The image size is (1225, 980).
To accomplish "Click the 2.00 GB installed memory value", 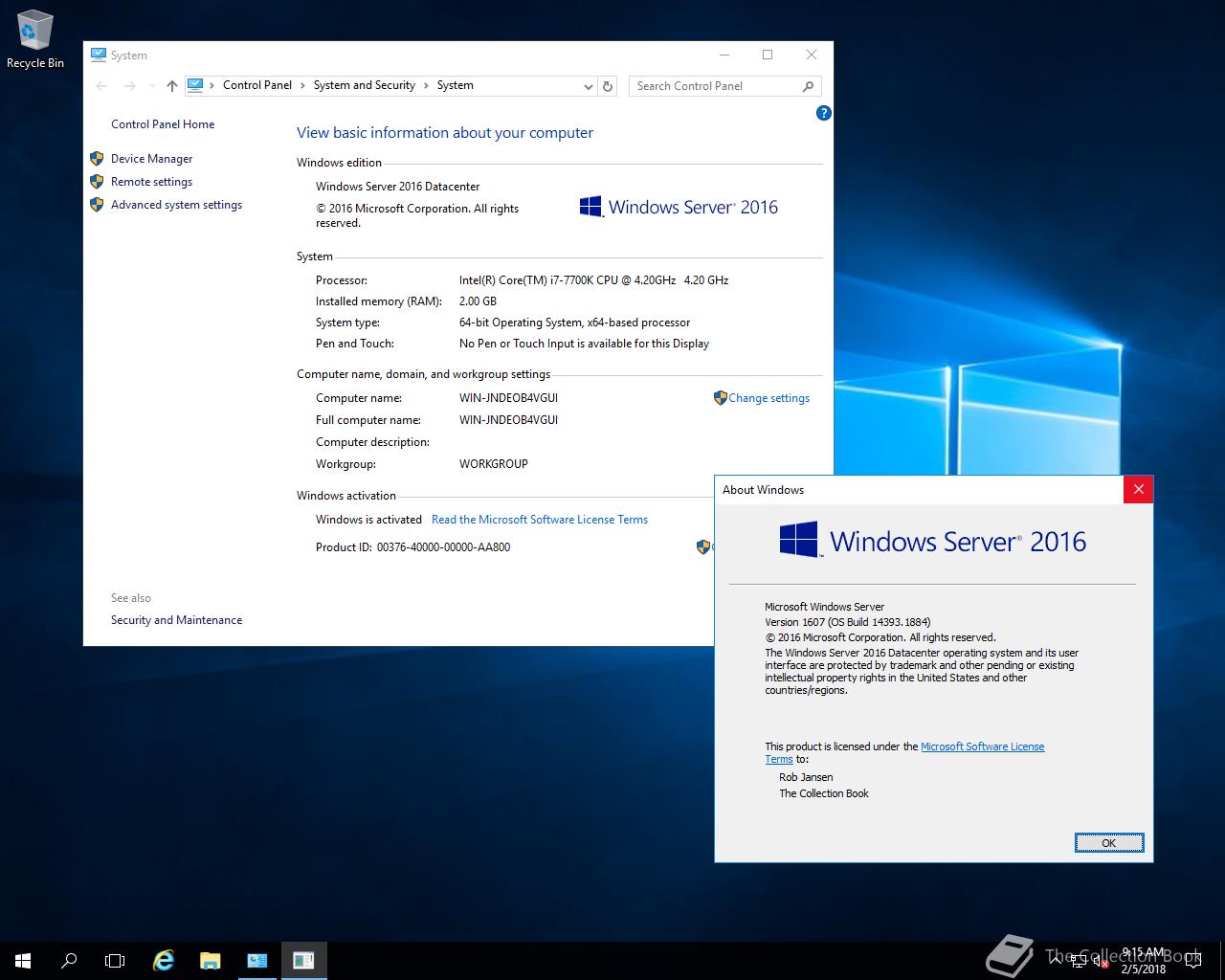I will (x=478, y=301).
